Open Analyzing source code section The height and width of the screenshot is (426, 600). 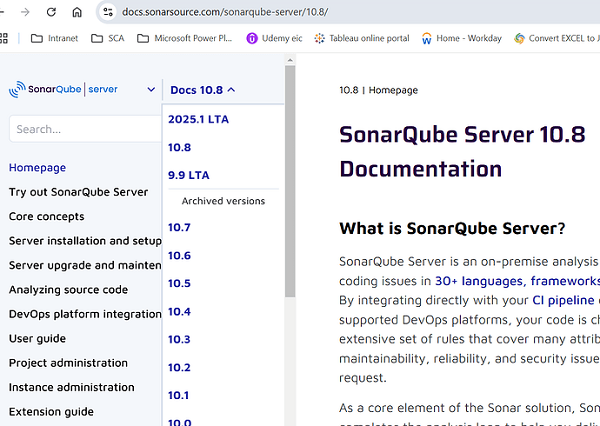pyautogui.click(x=68, y=290)
